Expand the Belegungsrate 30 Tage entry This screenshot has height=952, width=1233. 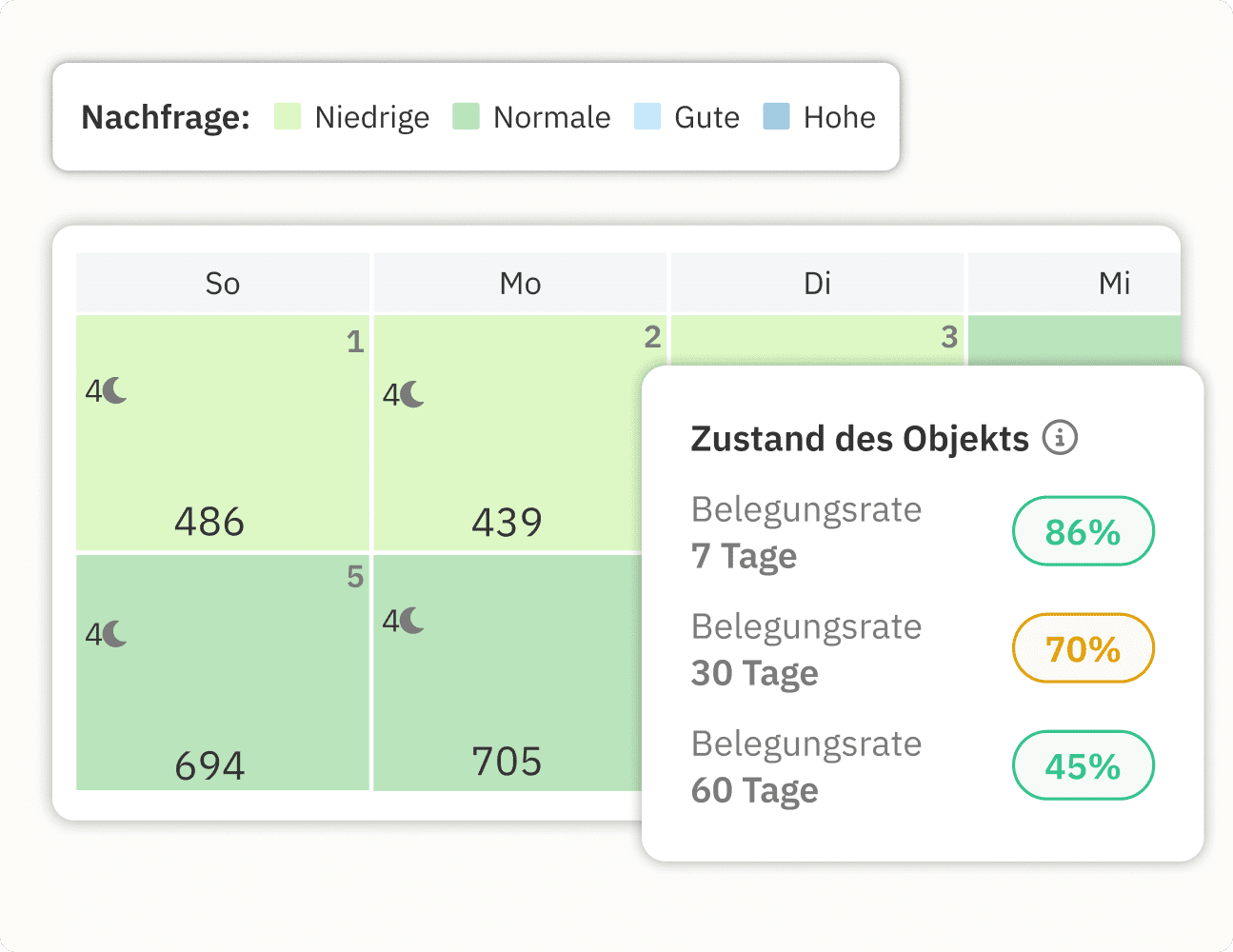click(x=806, y=648)
